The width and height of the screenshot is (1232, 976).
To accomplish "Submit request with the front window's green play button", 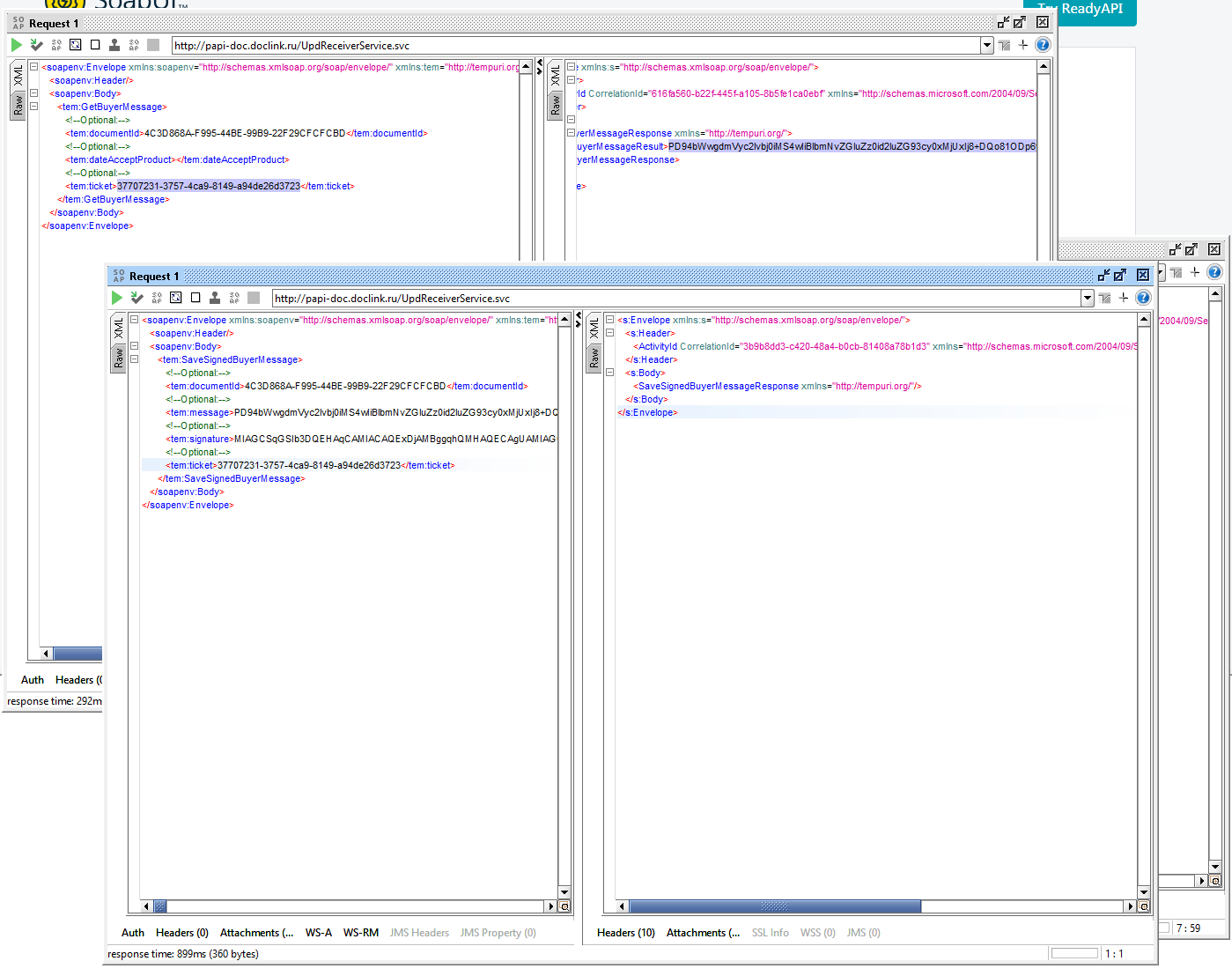I will click(116, 298).
